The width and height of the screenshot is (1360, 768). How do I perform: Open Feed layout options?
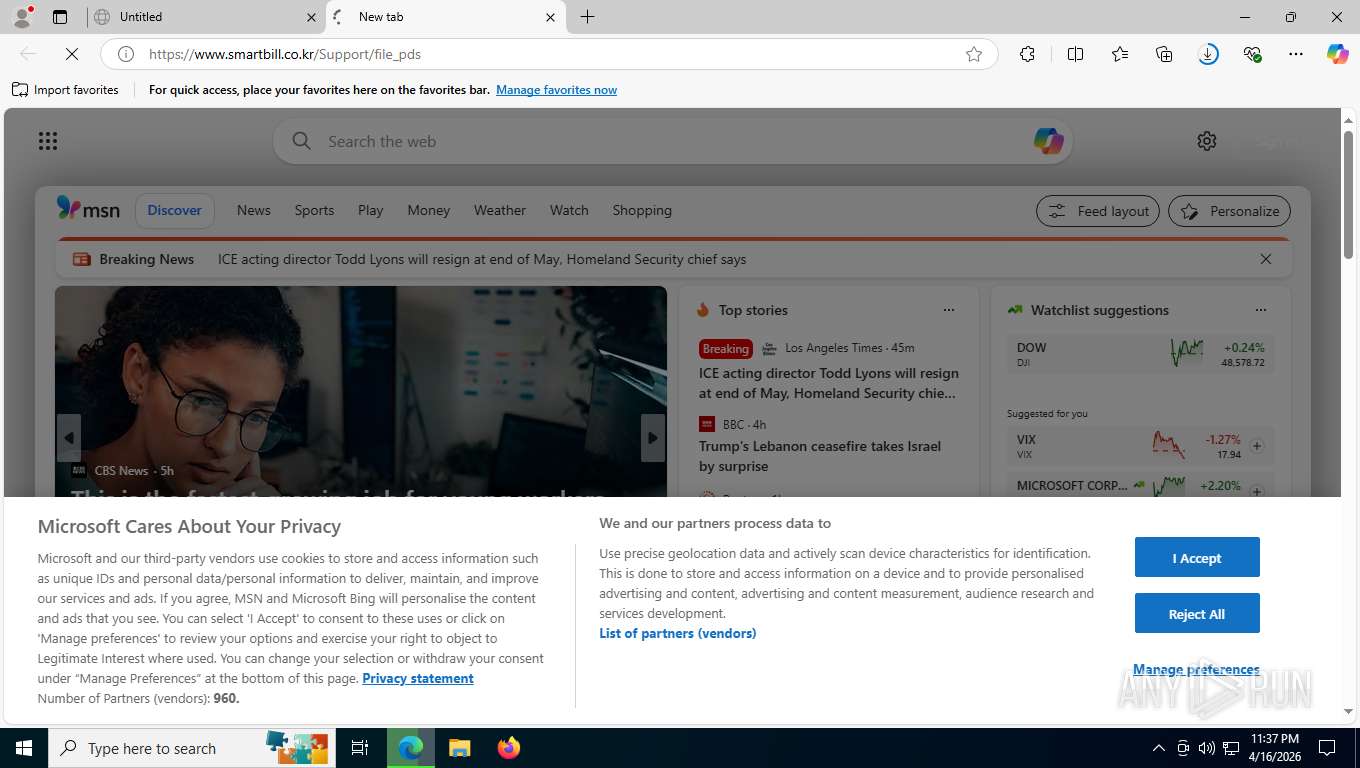click(1098, 211)
